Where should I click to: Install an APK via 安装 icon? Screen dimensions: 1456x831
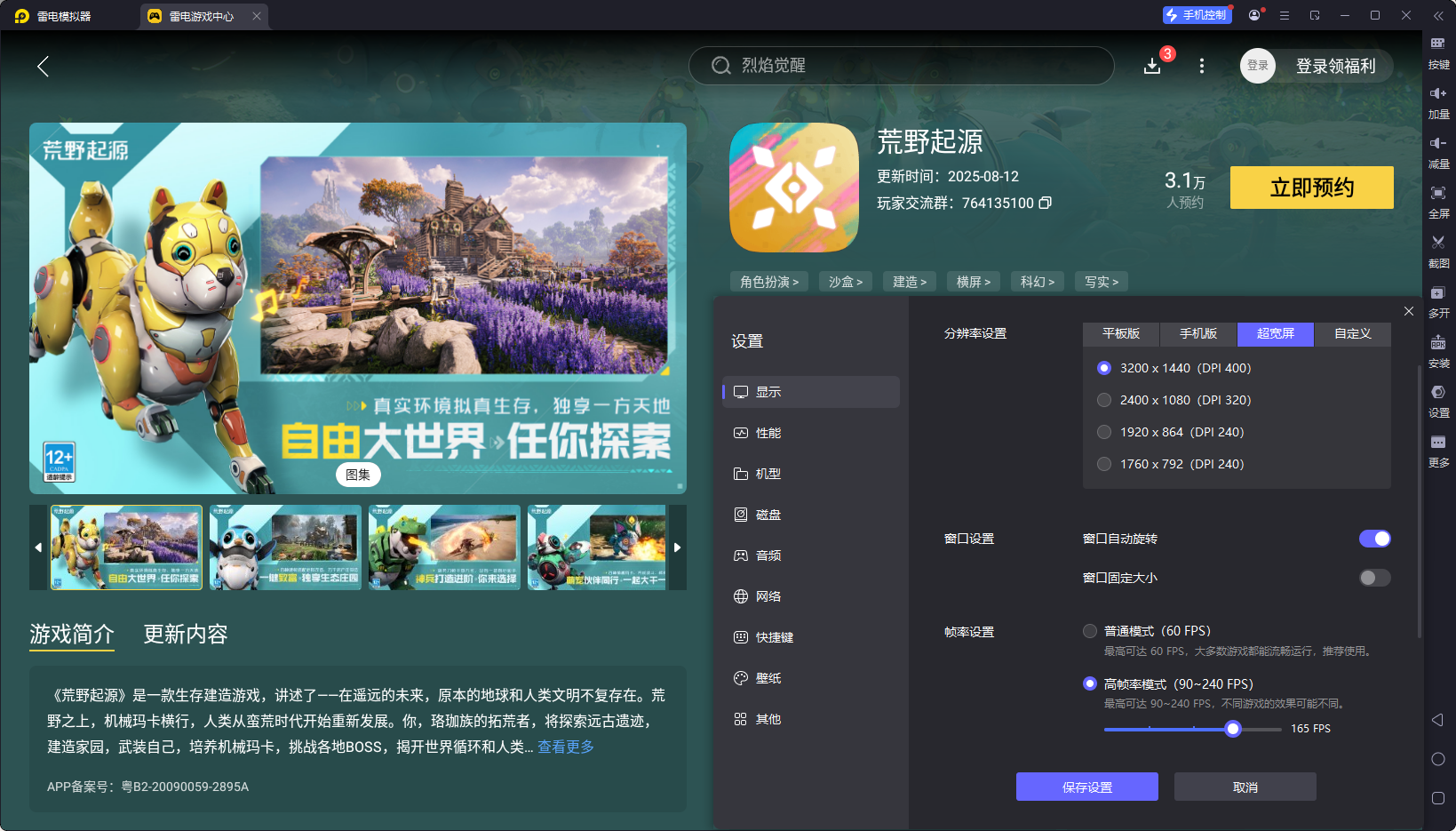(1439, 351)
